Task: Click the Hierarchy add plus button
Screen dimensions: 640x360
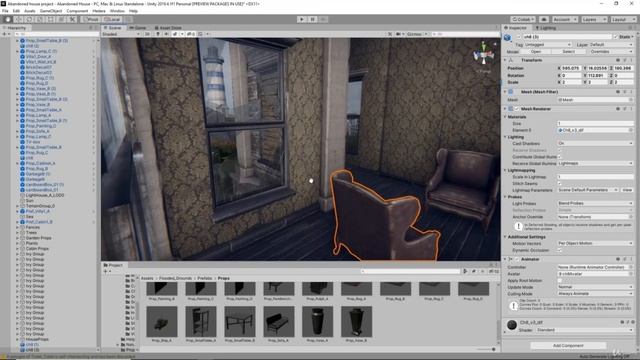Action: (x=4, y=34)
